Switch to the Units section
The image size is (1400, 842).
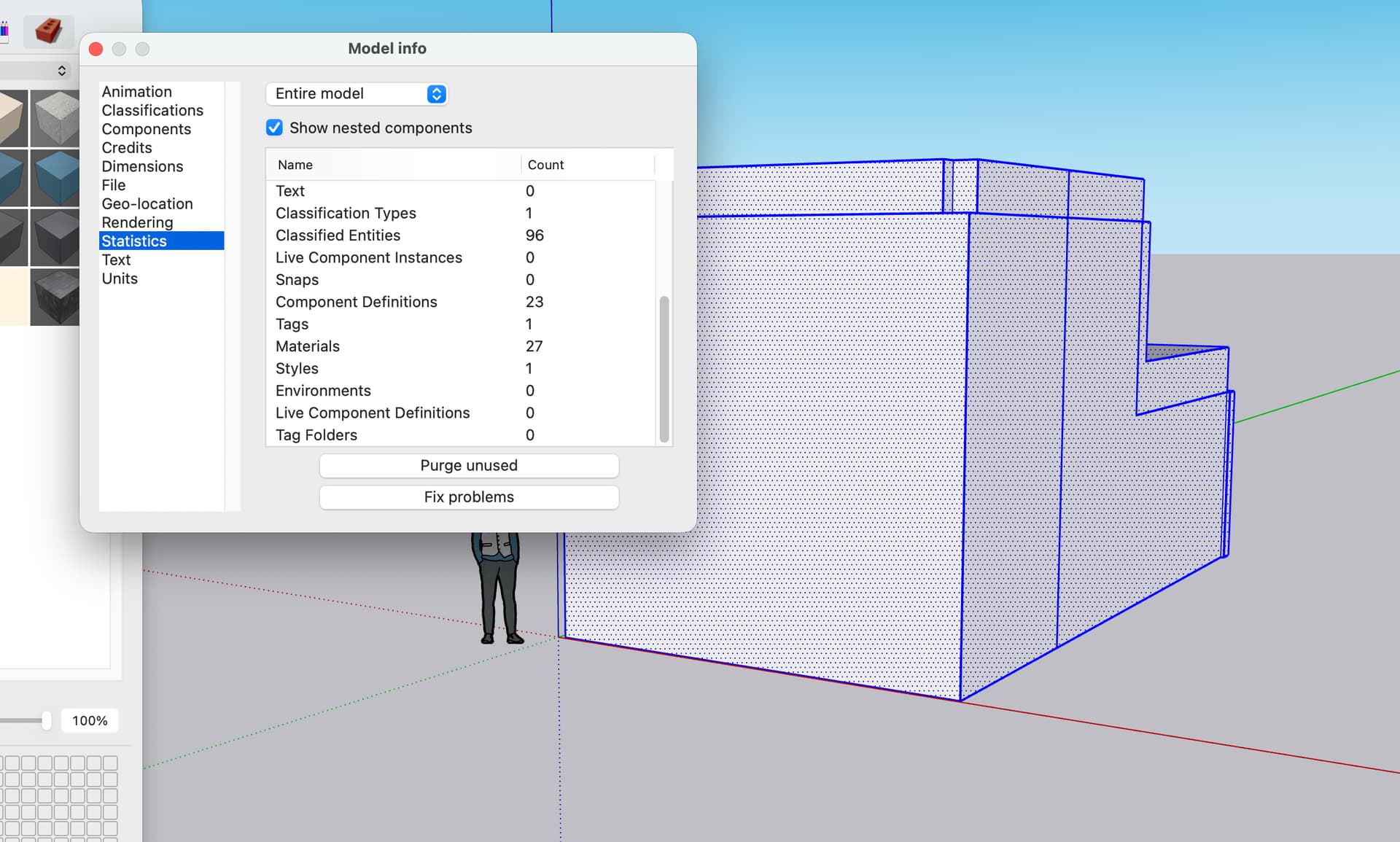[x=120, y=278]
